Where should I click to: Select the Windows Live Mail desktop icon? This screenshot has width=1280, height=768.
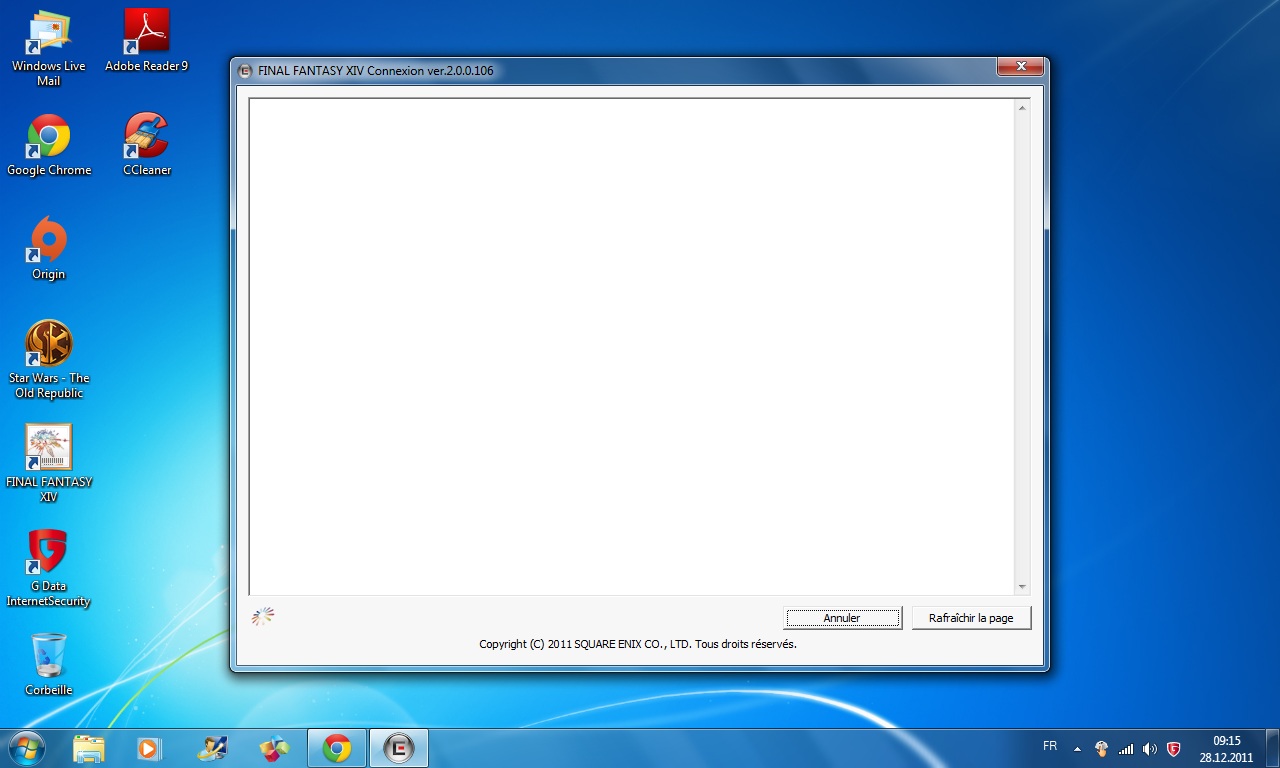pyautogui.click(x=48, y=48)
